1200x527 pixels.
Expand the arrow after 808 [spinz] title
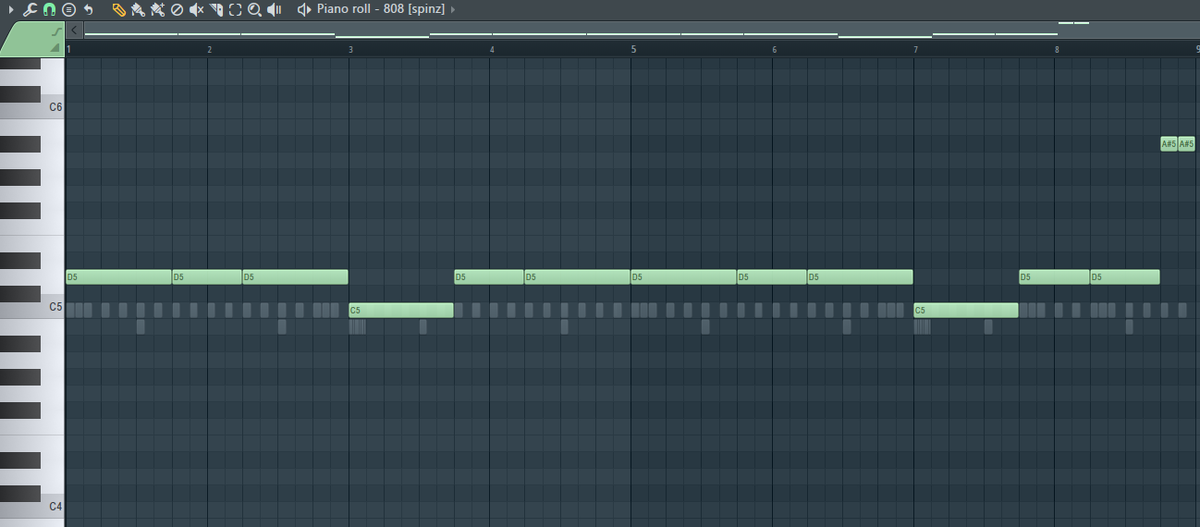tap(453, 9)
